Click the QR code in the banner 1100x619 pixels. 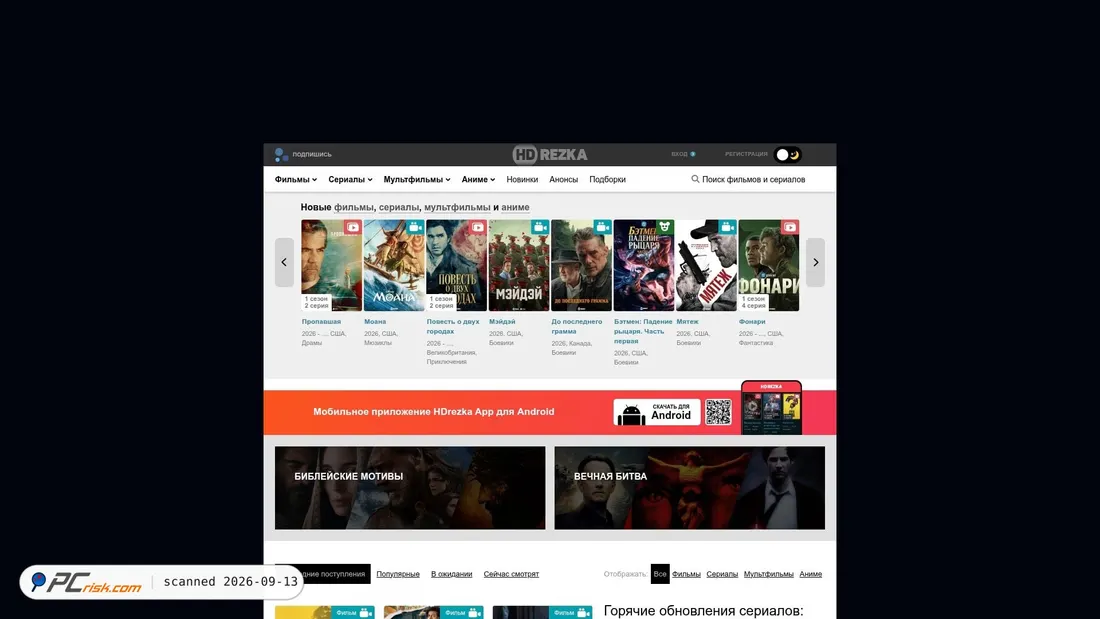[718, 412]
